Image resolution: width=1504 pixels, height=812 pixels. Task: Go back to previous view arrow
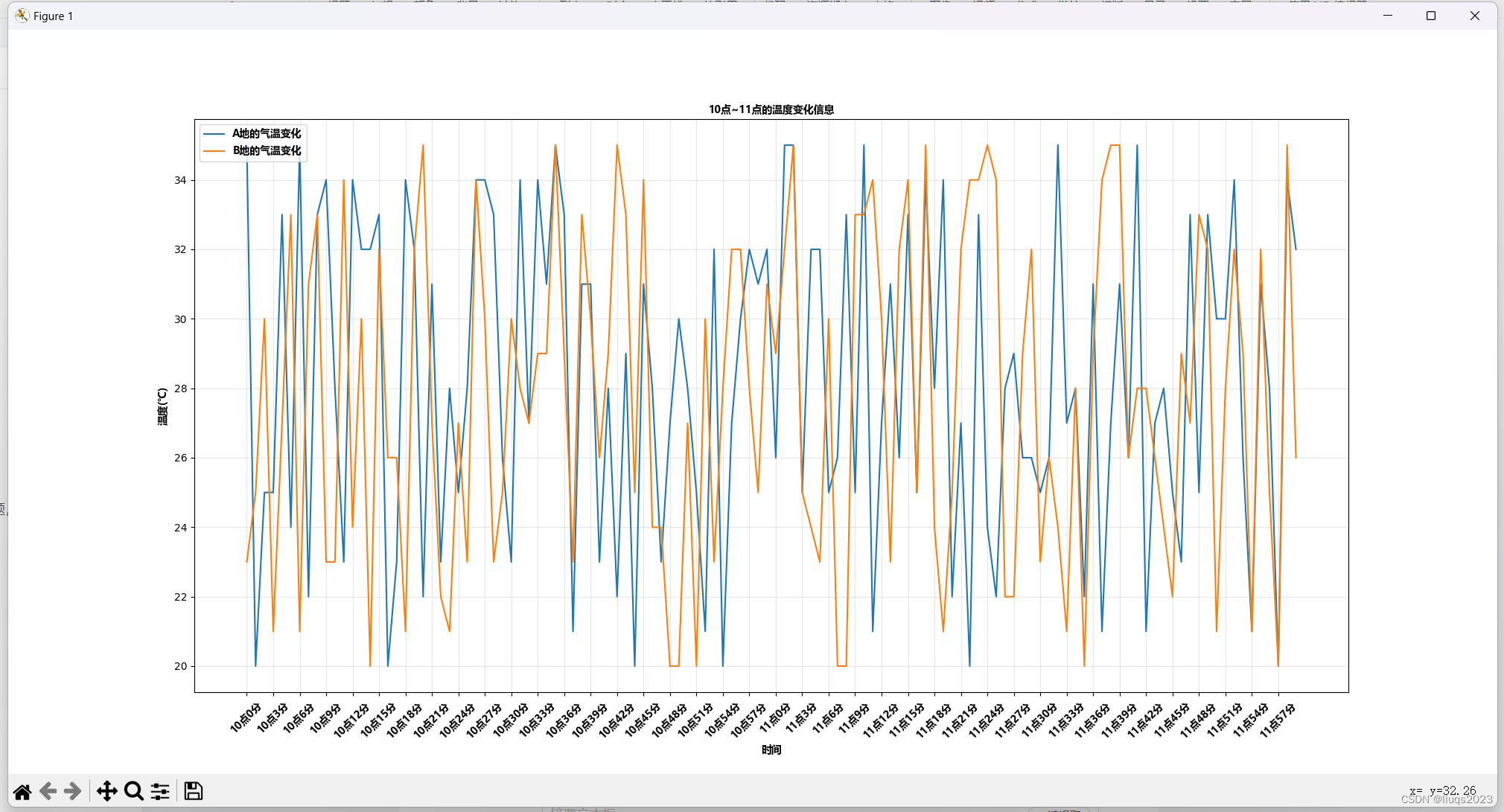point(48,791)
